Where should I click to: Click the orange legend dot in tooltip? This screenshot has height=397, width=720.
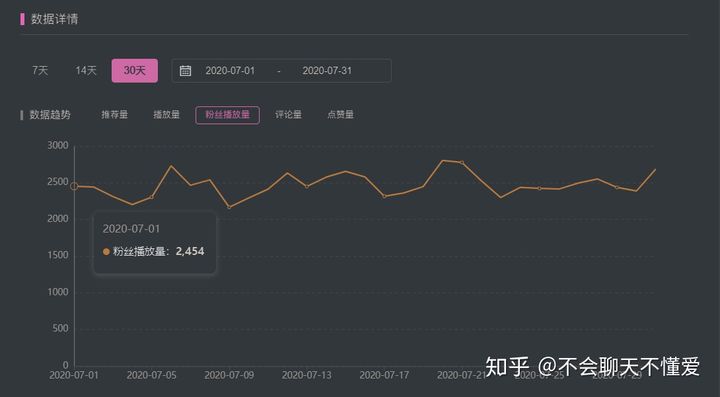[x=106, y=252]
